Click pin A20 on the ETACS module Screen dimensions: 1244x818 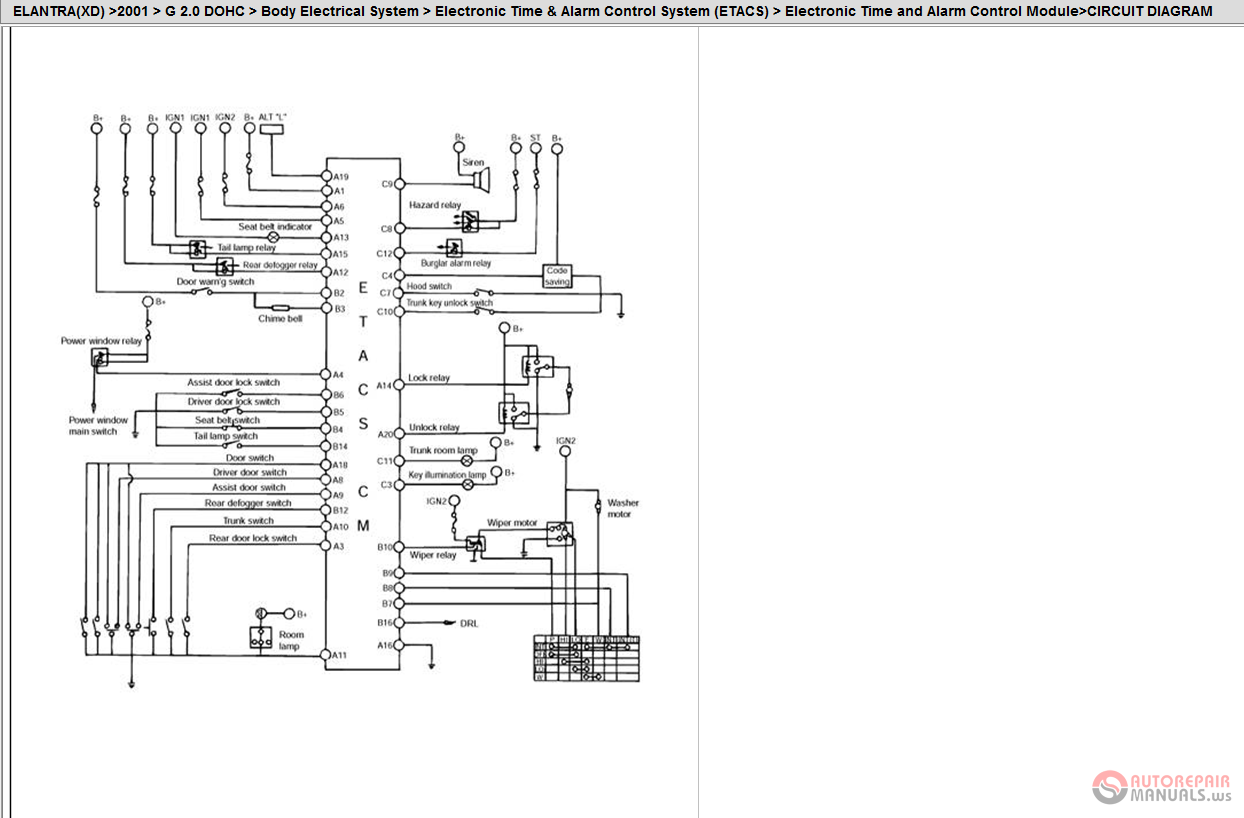399,433
